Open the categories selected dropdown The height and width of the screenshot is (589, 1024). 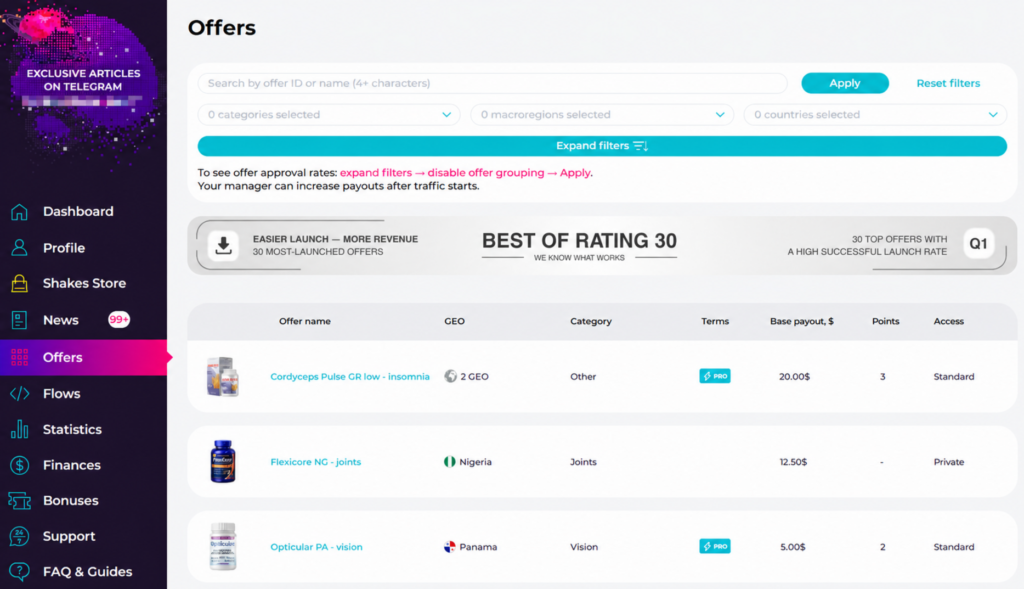tap(329, 115)
